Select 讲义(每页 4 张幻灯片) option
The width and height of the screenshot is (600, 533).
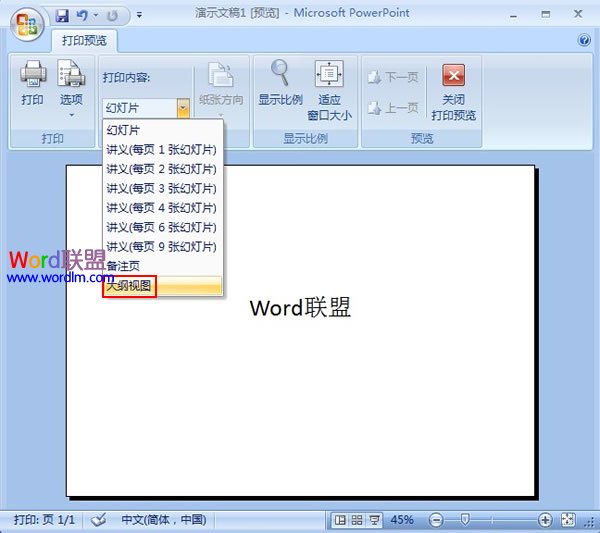coord(163,208)
